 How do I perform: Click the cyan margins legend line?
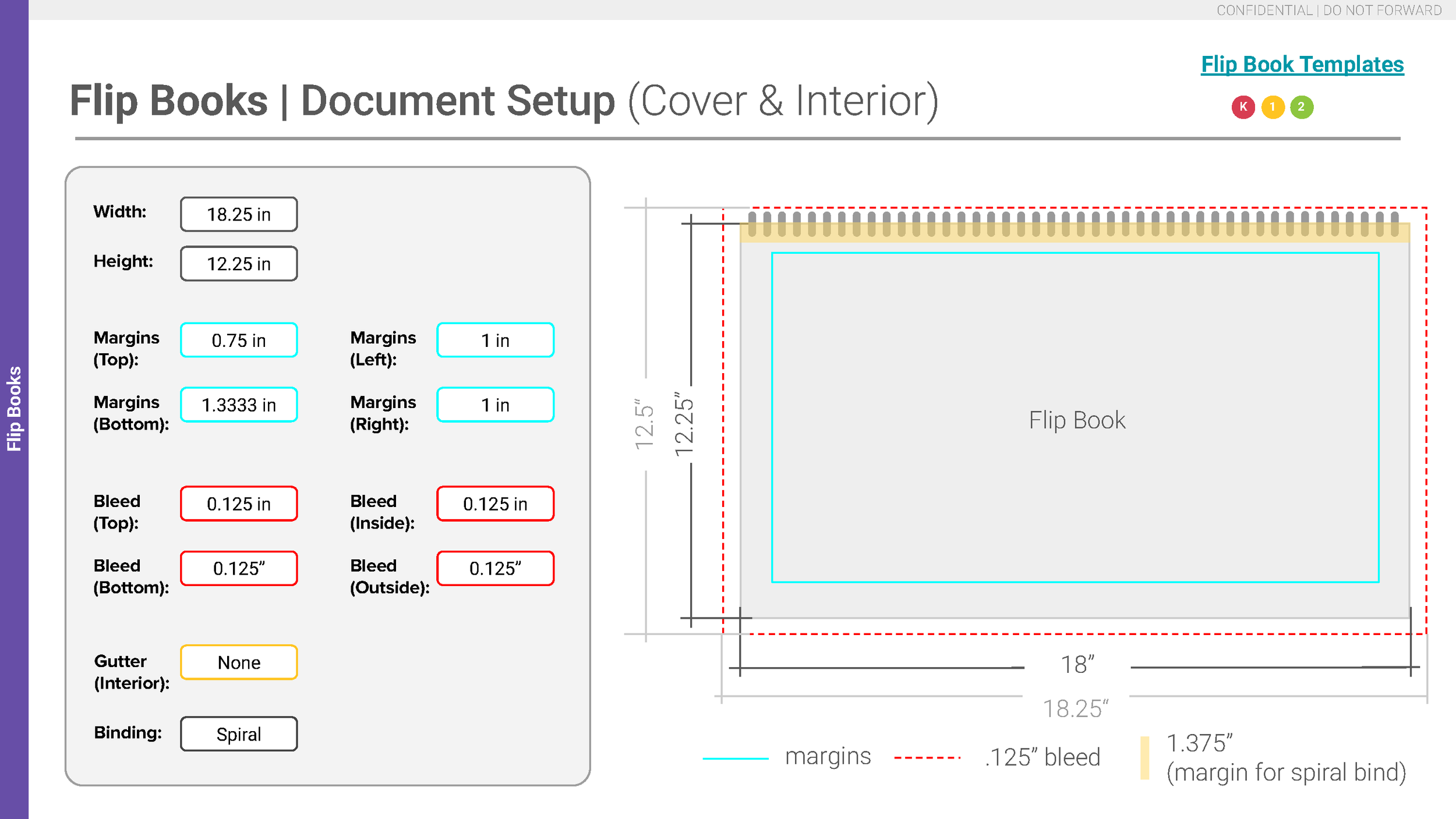736,758
